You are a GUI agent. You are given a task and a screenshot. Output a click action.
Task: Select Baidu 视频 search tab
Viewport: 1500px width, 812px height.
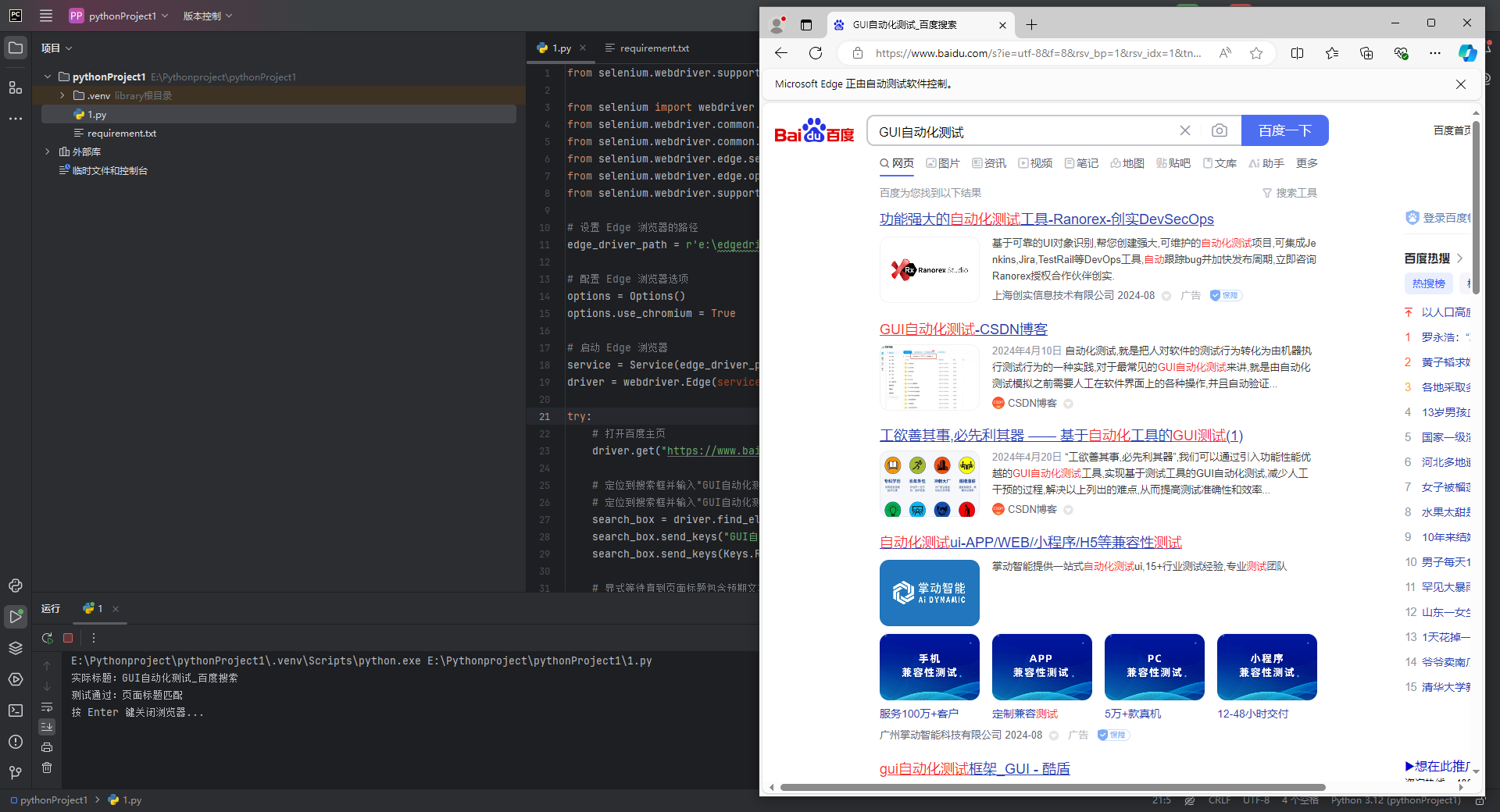pyautogui.click(x=1035, y=163)
